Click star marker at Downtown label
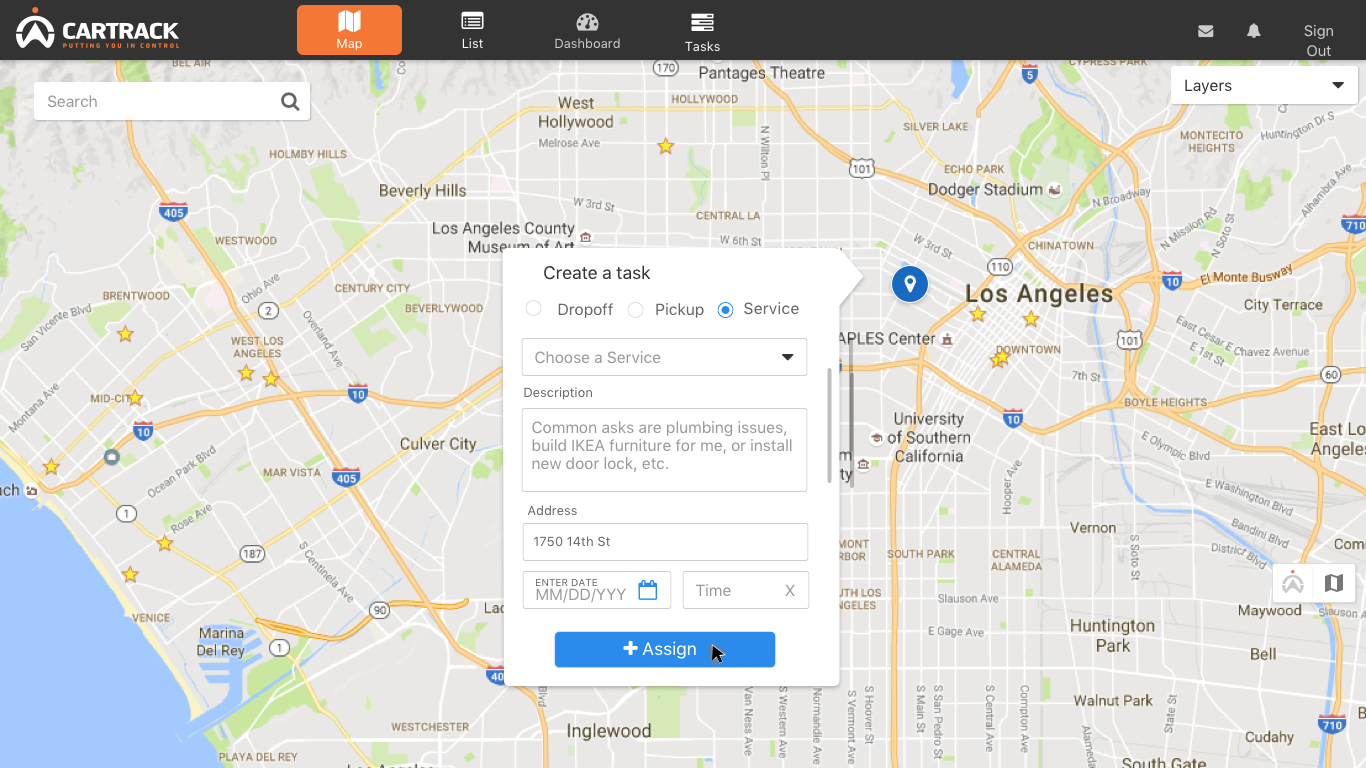The height and width of the screenshot is (768, 1366). tap(999, 358)
